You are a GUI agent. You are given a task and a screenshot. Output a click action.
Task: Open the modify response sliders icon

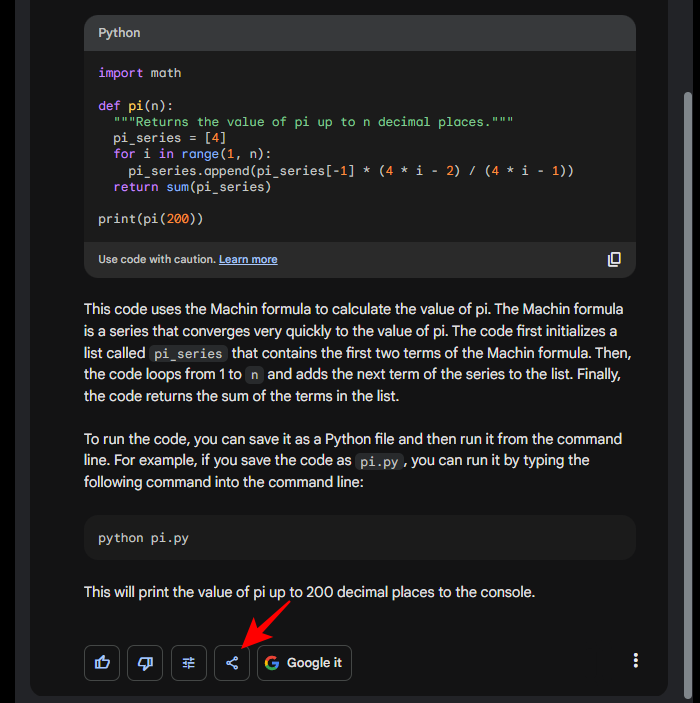189,663
